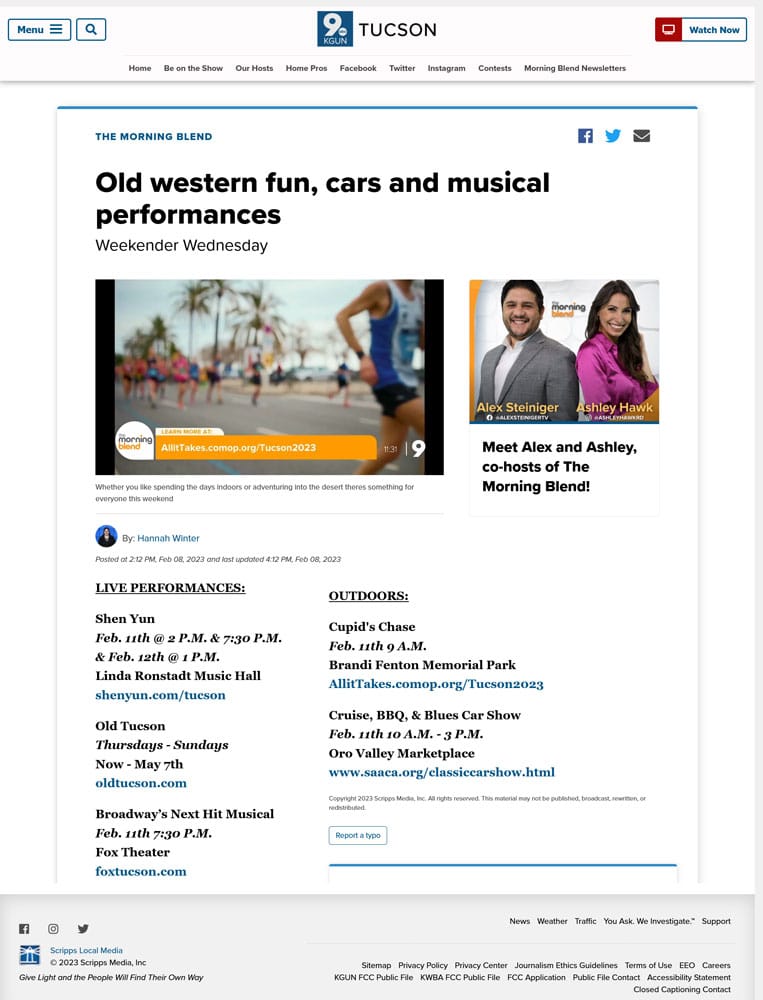Open Twitter nav link in header
763x1000 pixels.
pos(402,68)
